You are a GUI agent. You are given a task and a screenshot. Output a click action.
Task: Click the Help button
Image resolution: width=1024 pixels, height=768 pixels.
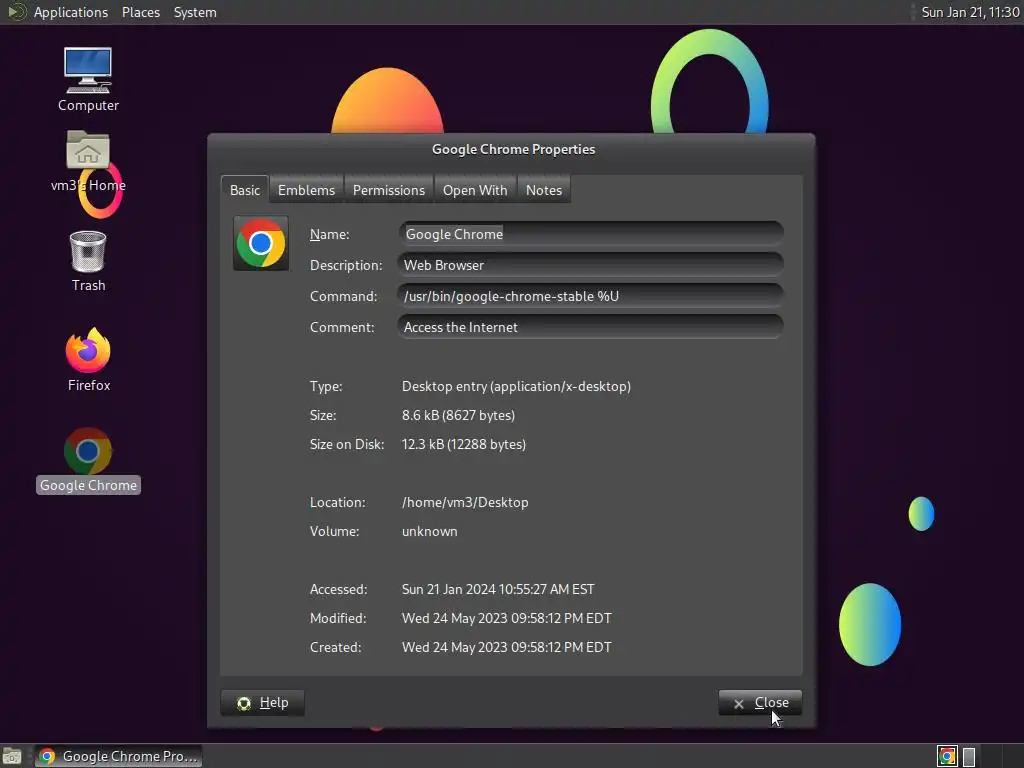point(263,703)
